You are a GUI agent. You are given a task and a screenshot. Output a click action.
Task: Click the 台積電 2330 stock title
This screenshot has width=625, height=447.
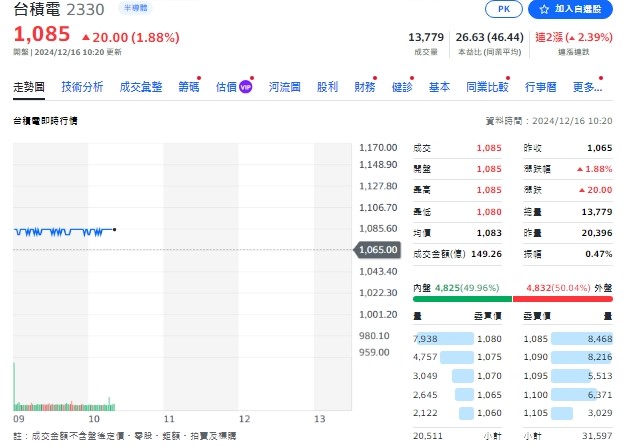(59, 9)
